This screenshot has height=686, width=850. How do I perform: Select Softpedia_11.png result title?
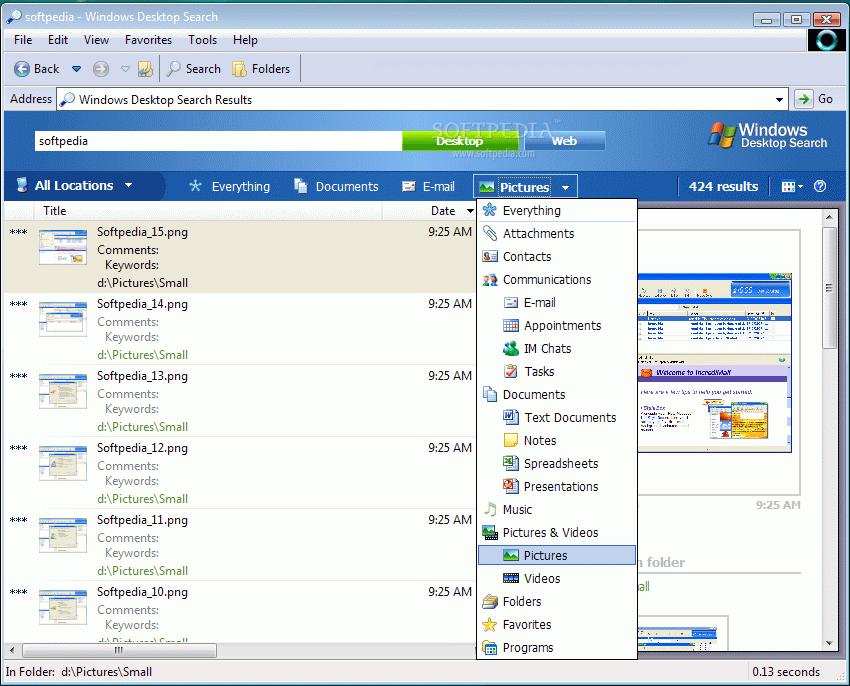pos(143,520)
